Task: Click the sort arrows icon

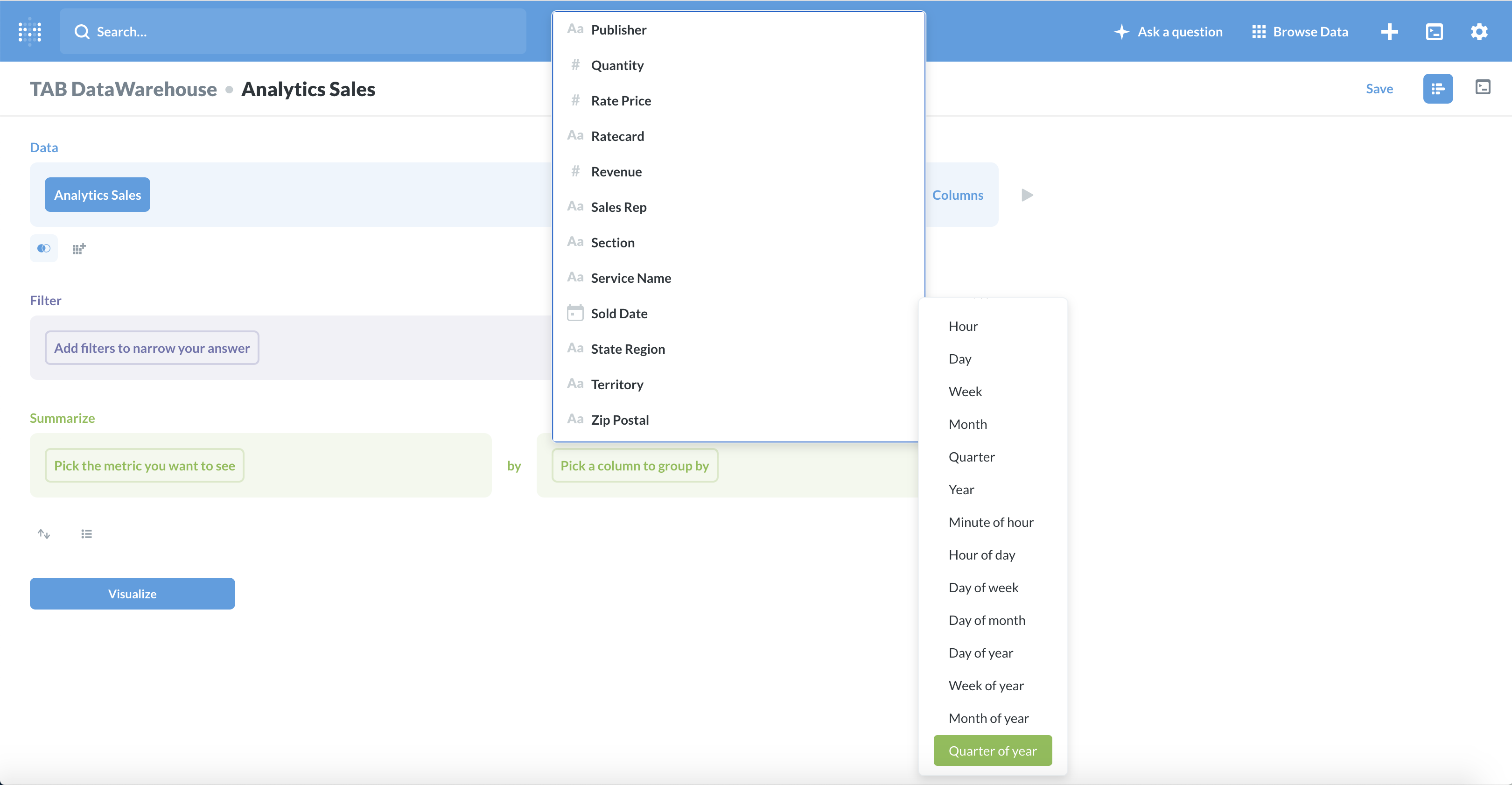Action: [x=44, y=534]
